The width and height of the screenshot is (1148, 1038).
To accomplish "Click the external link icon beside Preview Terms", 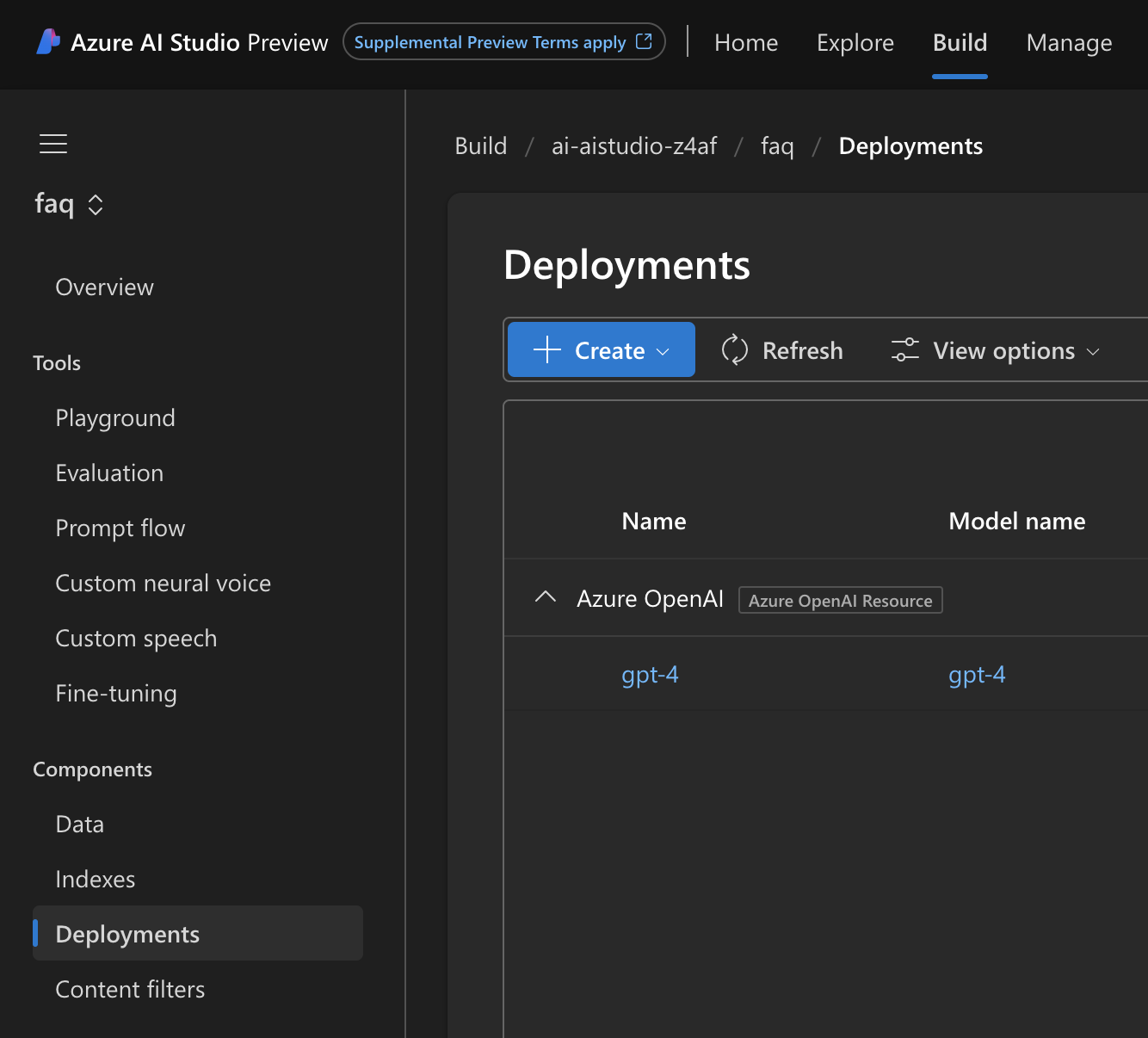I will tap(644, 41).
